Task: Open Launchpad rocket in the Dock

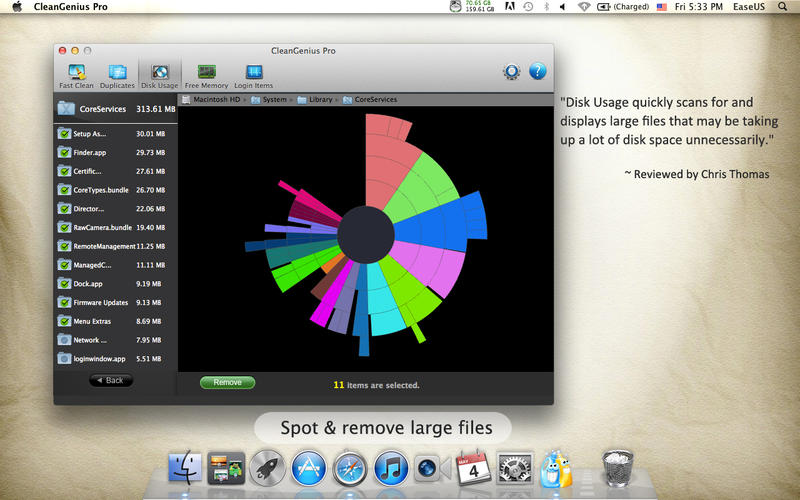Action: pos(267,467)
